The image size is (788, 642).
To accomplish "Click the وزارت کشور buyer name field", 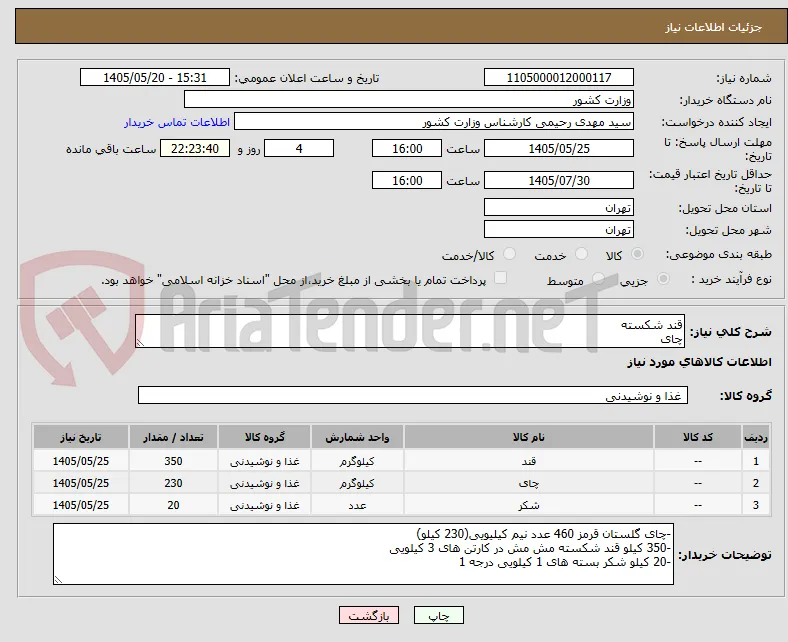I will (x=409, y=100).
